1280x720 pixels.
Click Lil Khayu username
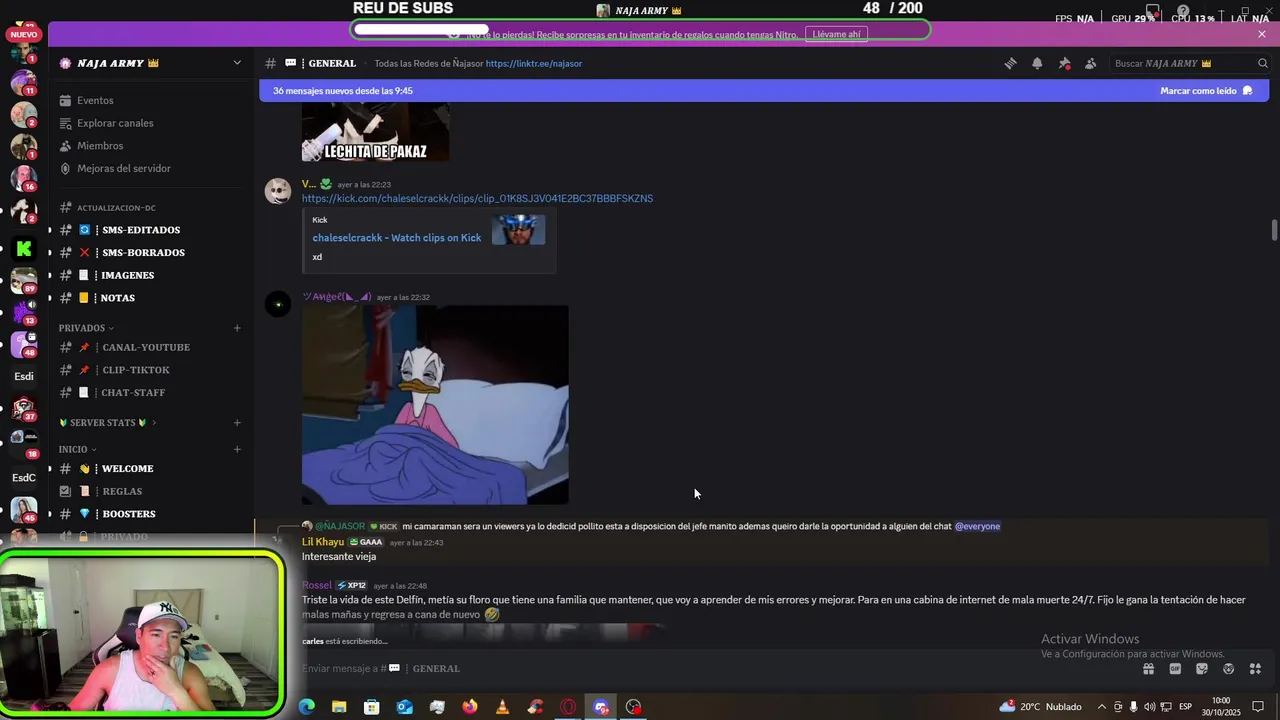pyautogui.click(x=323, y=542)
